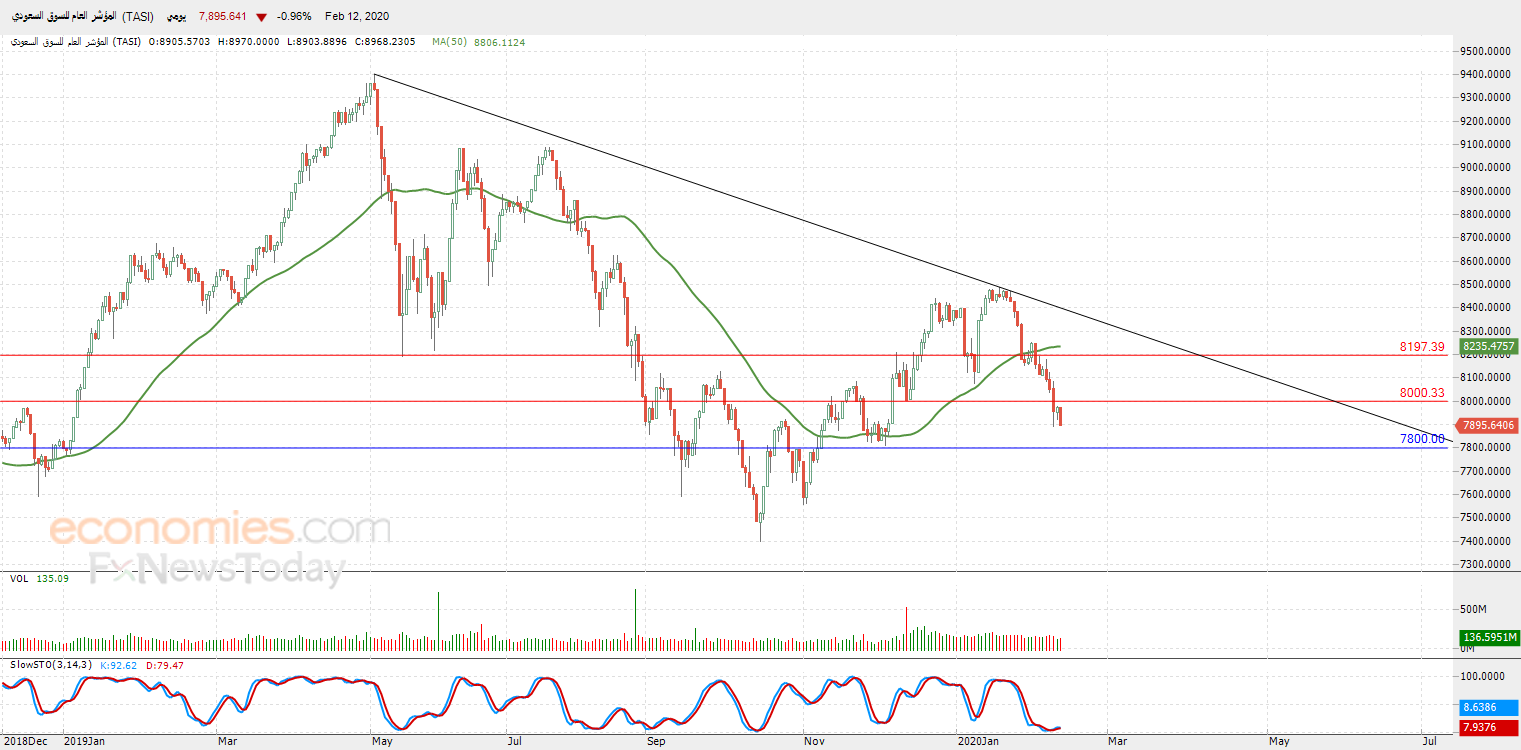Click the K:92.62 stochastic value
The height and width of the screenshot is (750, 1521).
coord(119,665)
